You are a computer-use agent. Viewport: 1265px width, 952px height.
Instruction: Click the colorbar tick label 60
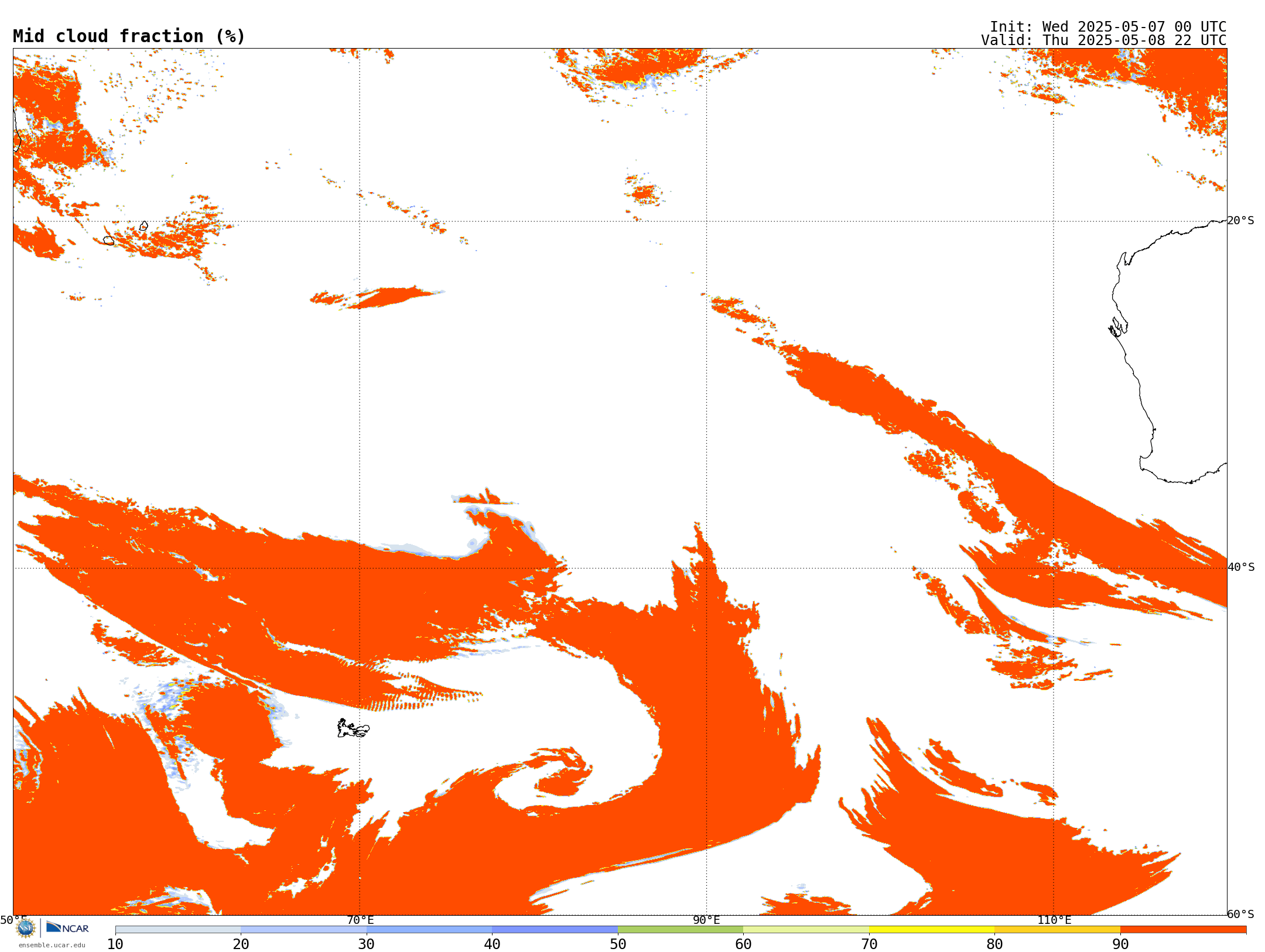743,944
